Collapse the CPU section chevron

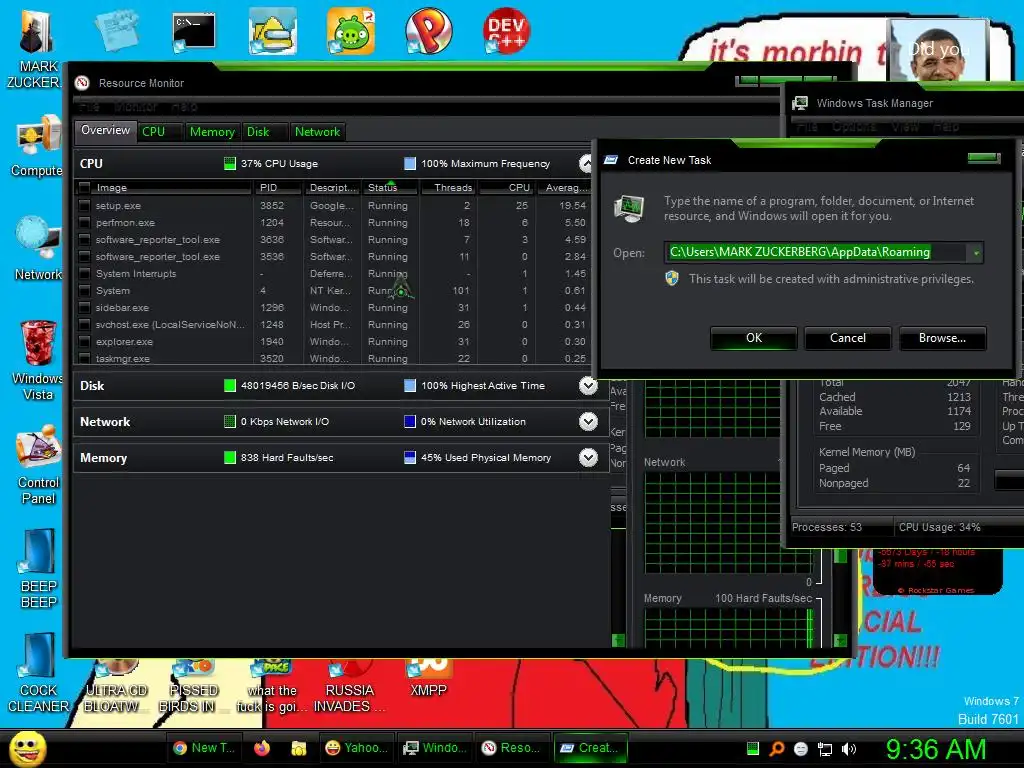pyautogui.click(x=586, y=163)
